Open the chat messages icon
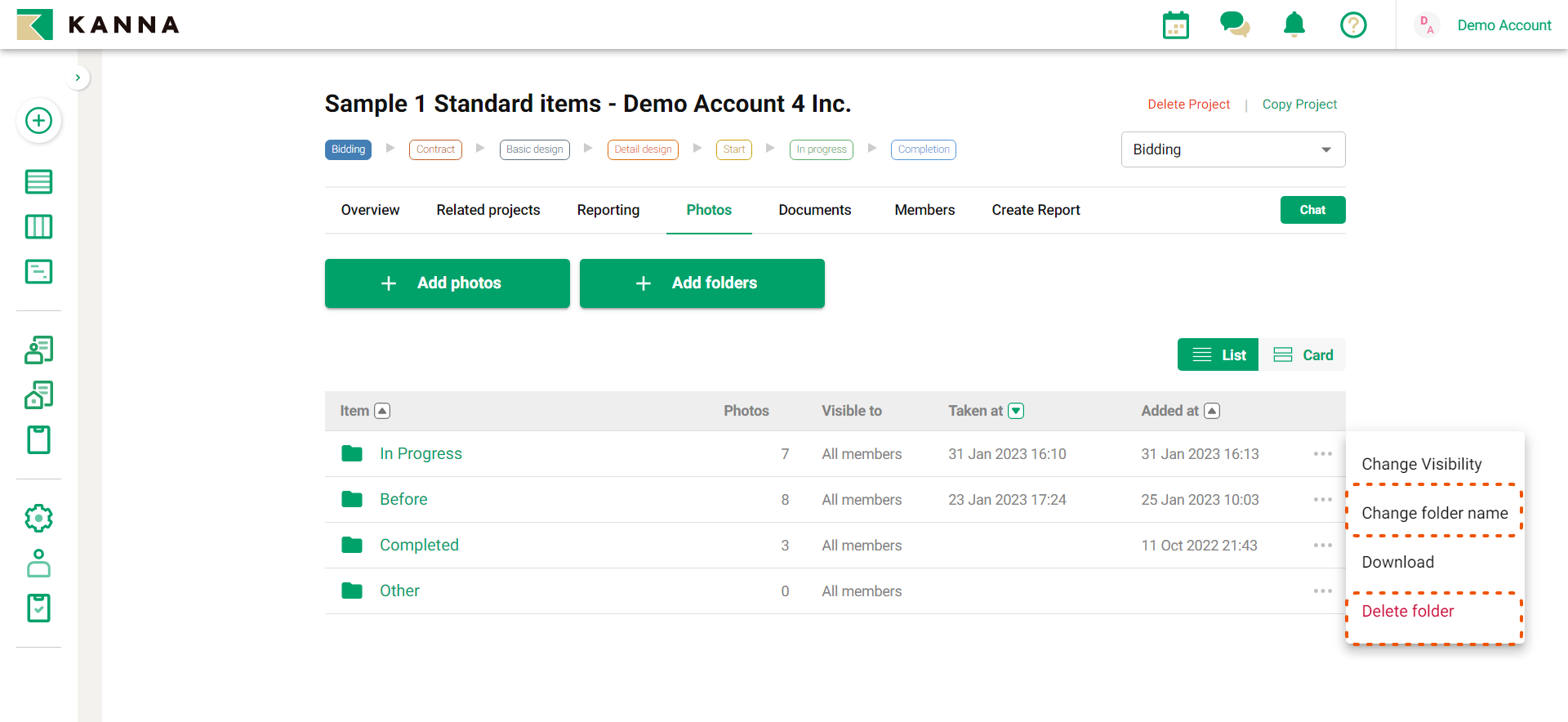 pyautogui.click(x=1234, y=25)
